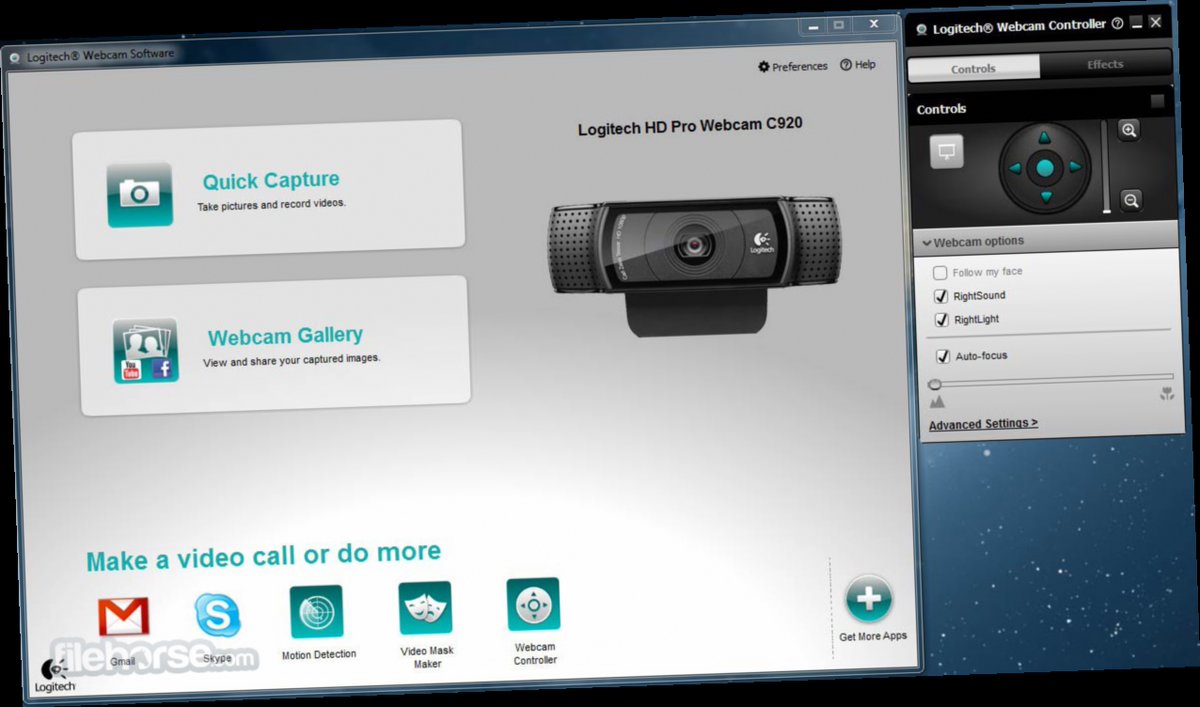Switch to the Effects tab
The width and height of the screenshot is (1200, 707).
tap(1105, 64)
